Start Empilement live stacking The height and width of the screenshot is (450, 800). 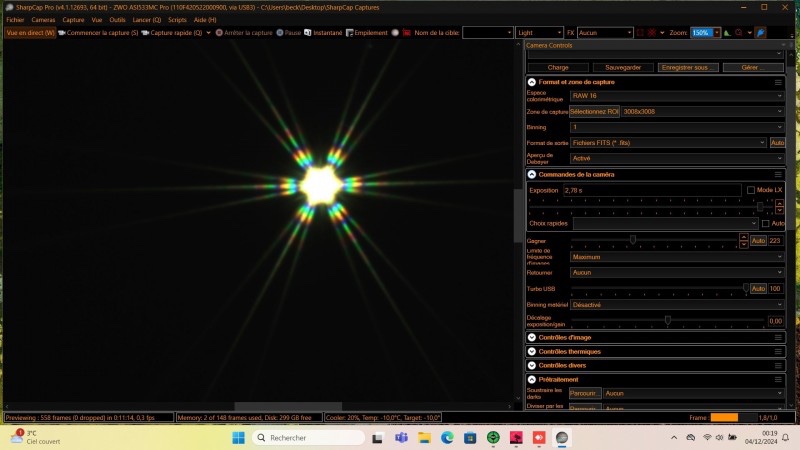tap(350, 33)
